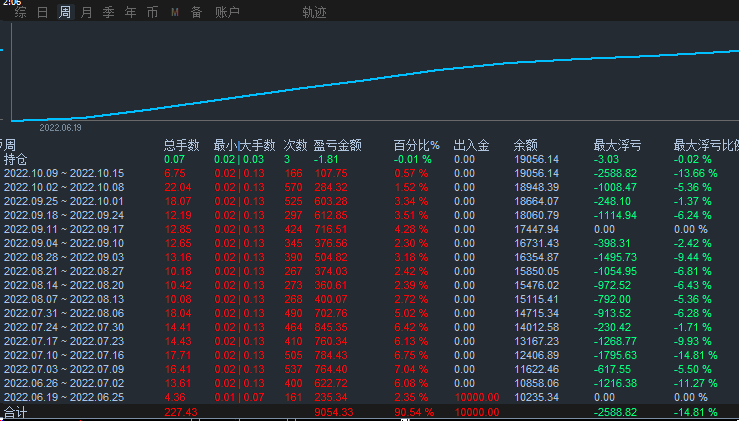
Task: Click the profit amount 845.35
Action: click(x=330, y=327)
